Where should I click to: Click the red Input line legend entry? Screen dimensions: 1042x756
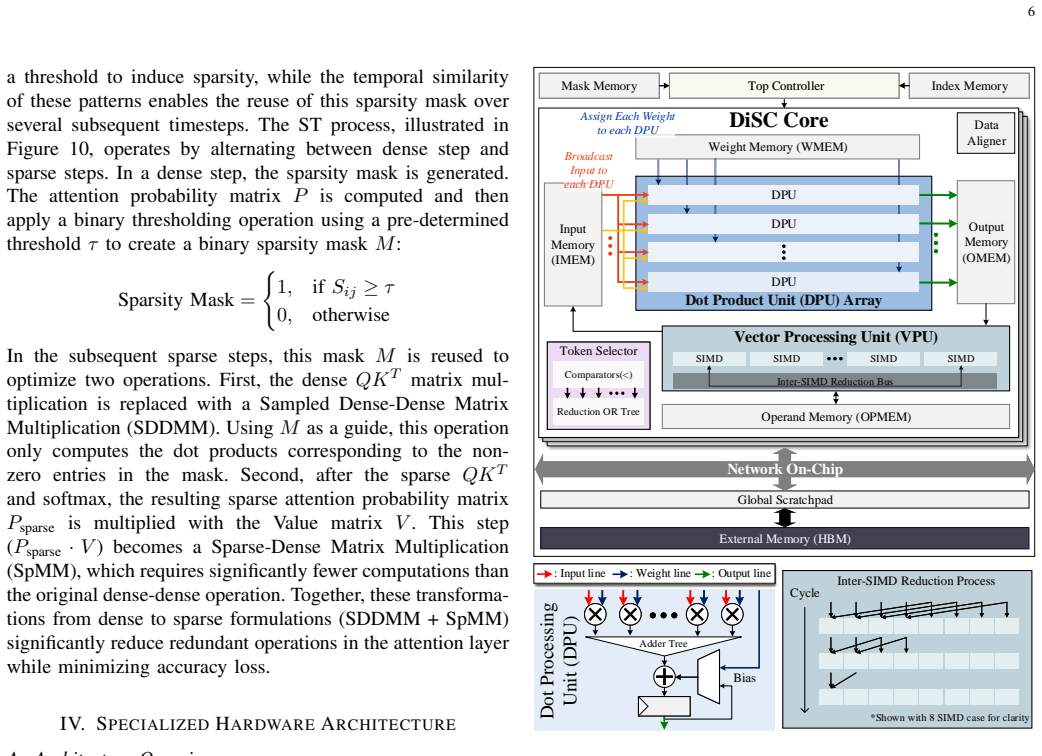point(572,573)
